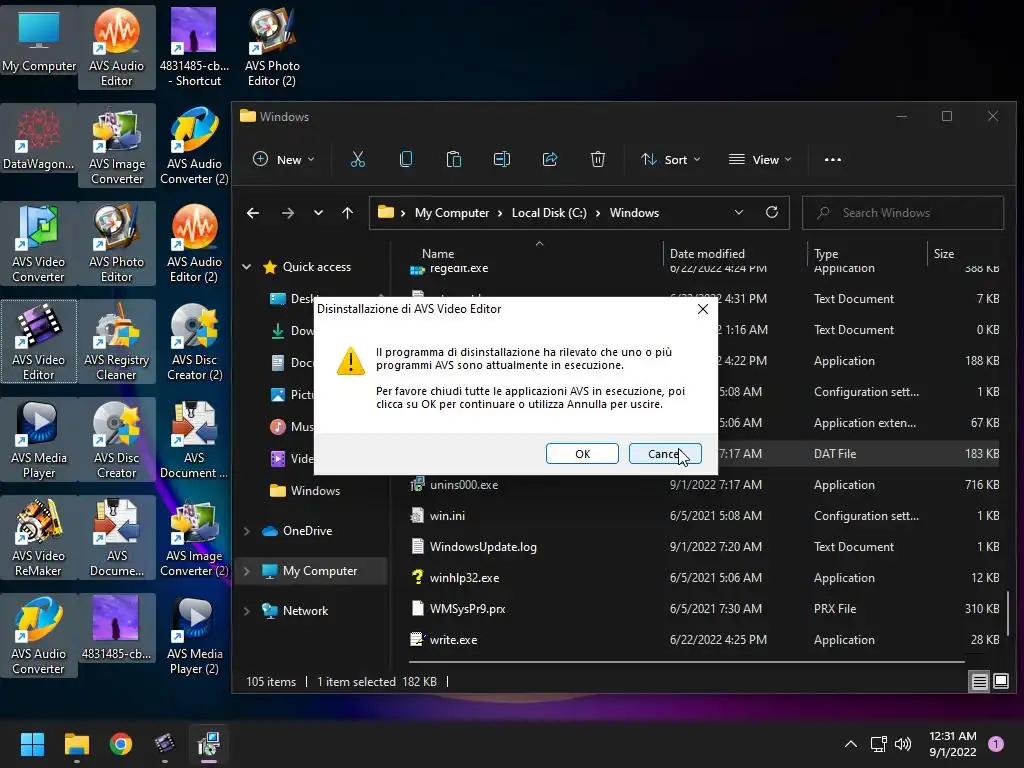Select My Computer desktop icon
This screenshot has height=768, width=1024.
point(39,41)
